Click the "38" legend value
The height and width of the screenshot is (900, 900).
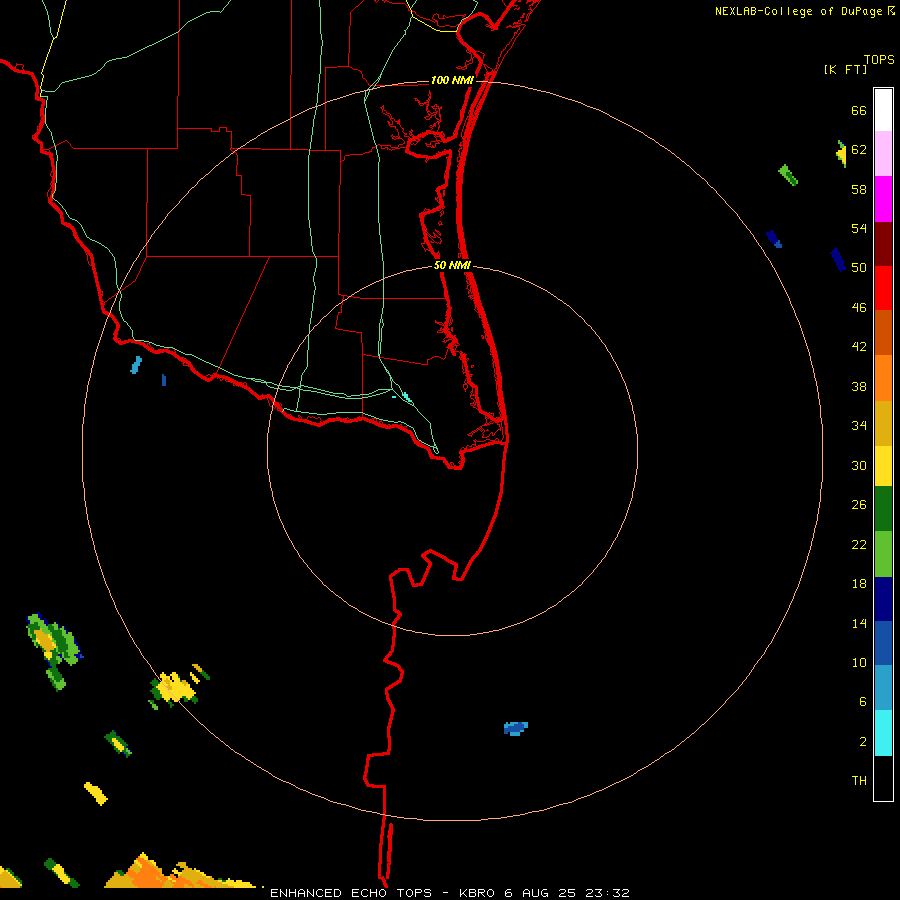pyautogui.click(x=859, y=387)
